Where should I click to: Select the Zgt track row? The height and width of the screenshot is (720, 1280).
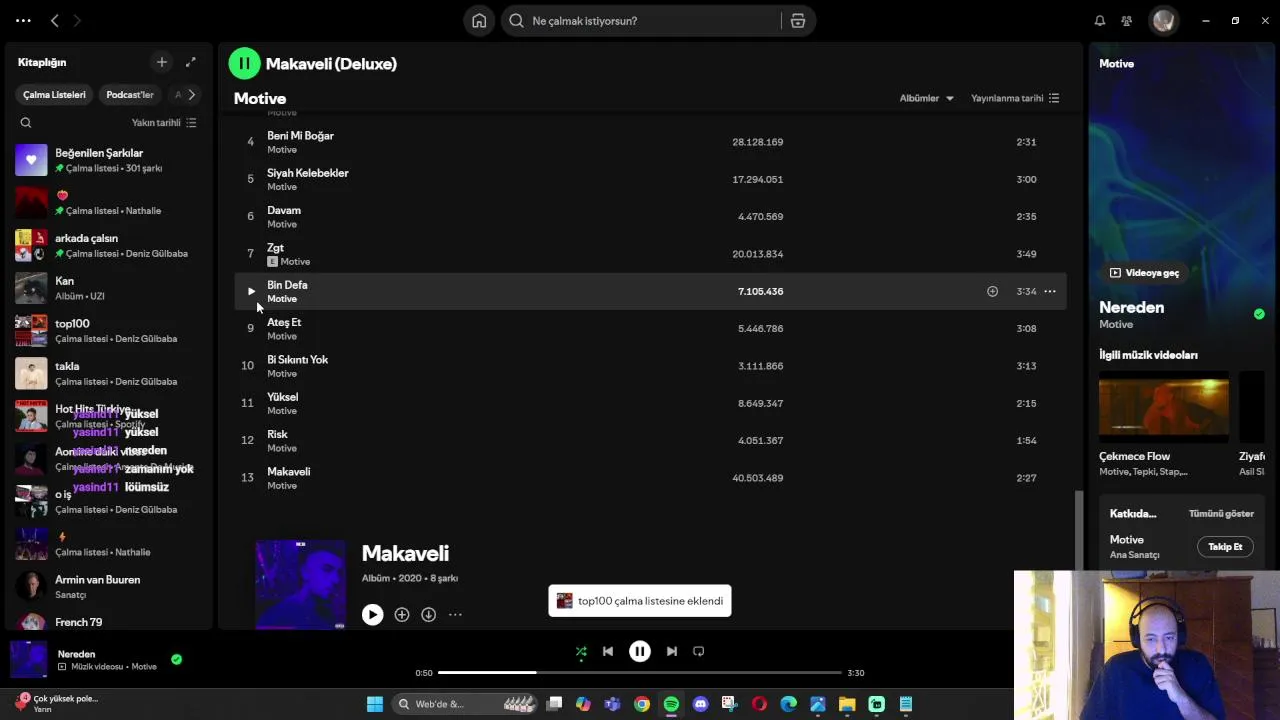click(650, 254)
